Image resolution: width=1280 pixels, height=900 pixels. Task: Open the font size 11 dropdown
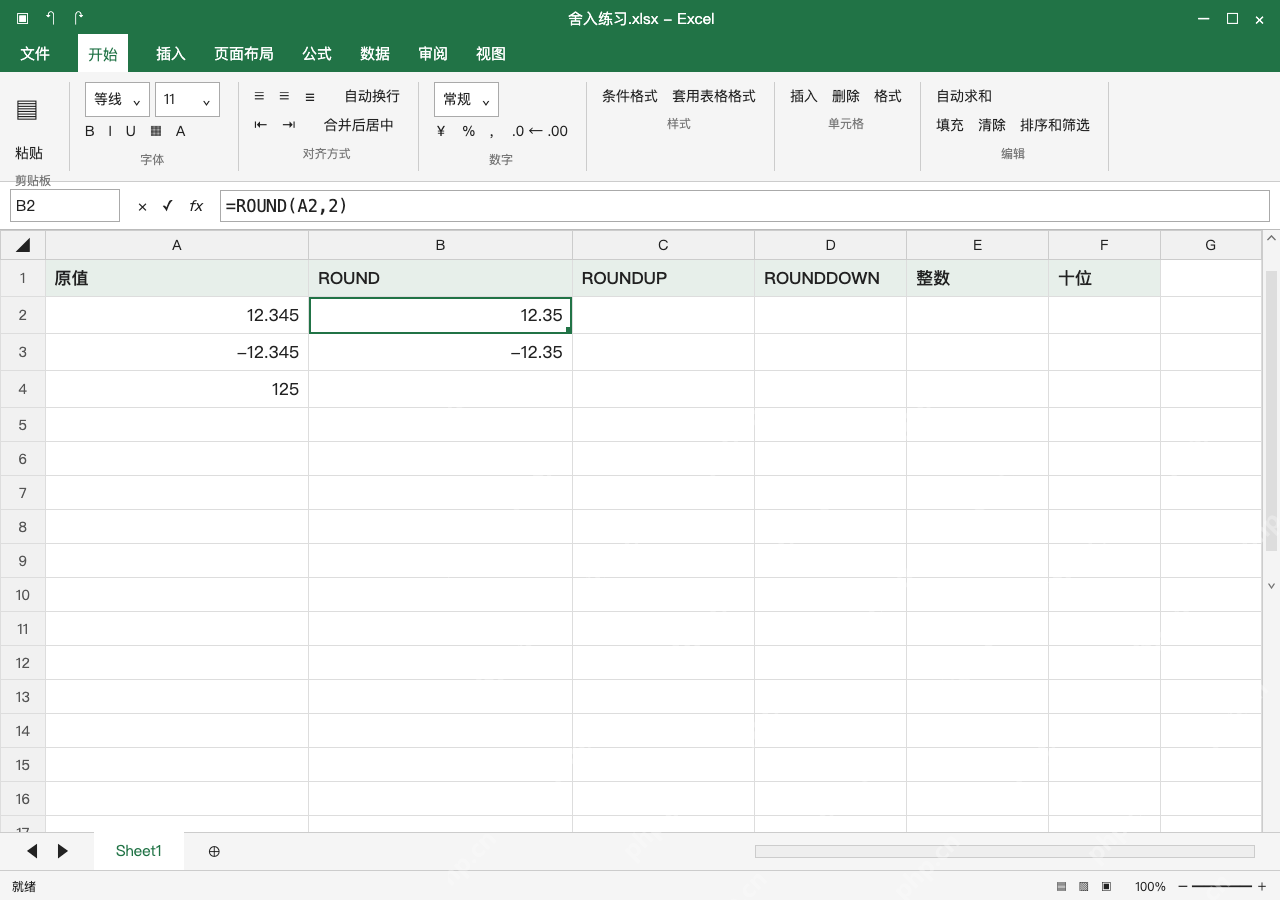click(x=187, y=99)
